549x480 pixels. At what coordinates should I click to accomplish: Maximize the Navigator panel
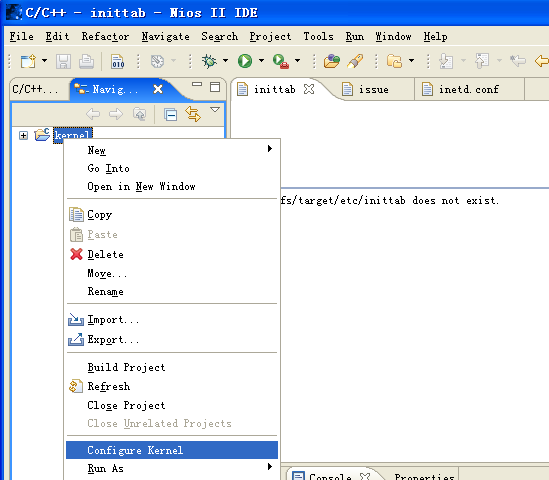pos(215,86)
